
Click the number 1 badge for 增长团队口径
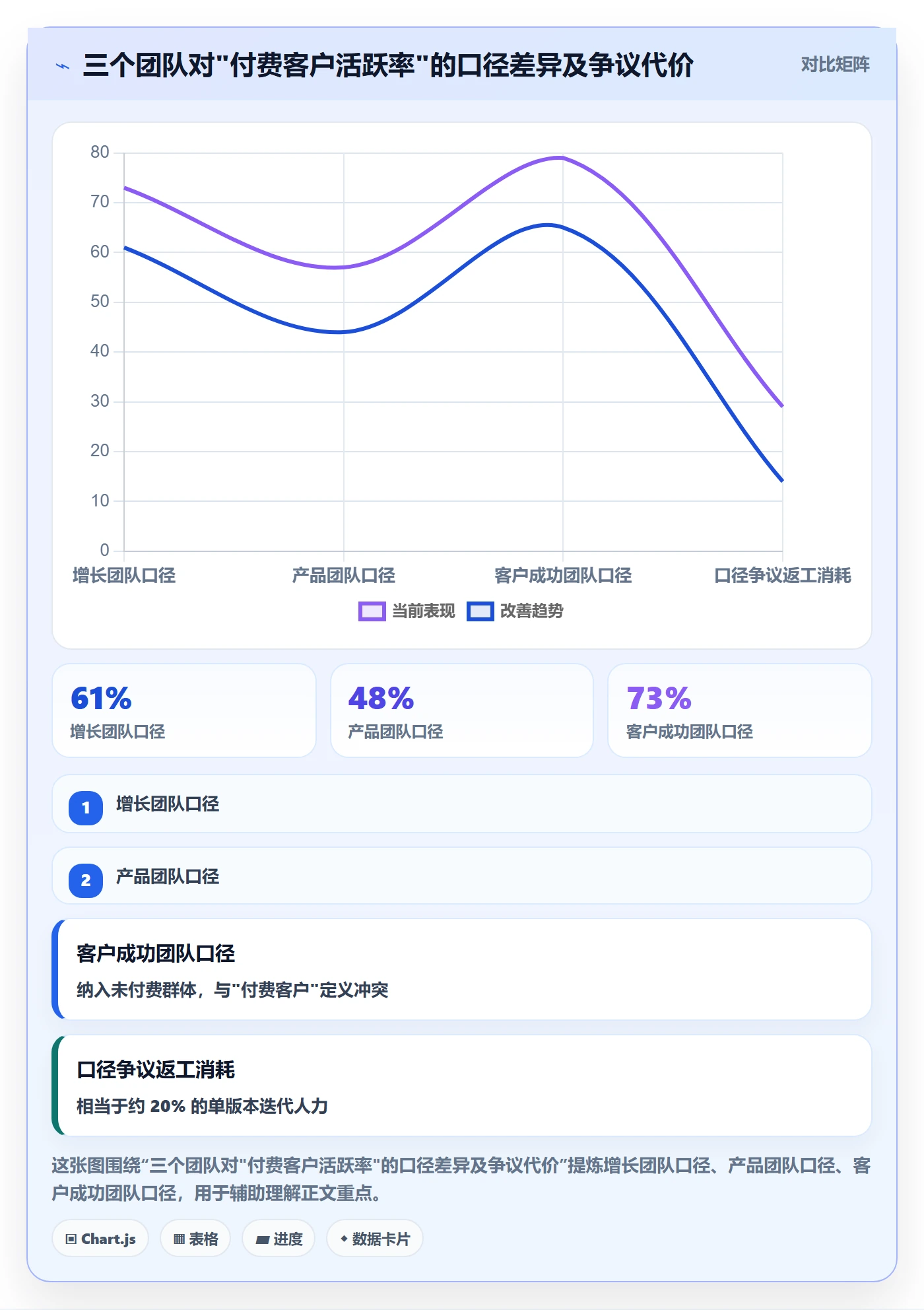click(x=86, y=808)
